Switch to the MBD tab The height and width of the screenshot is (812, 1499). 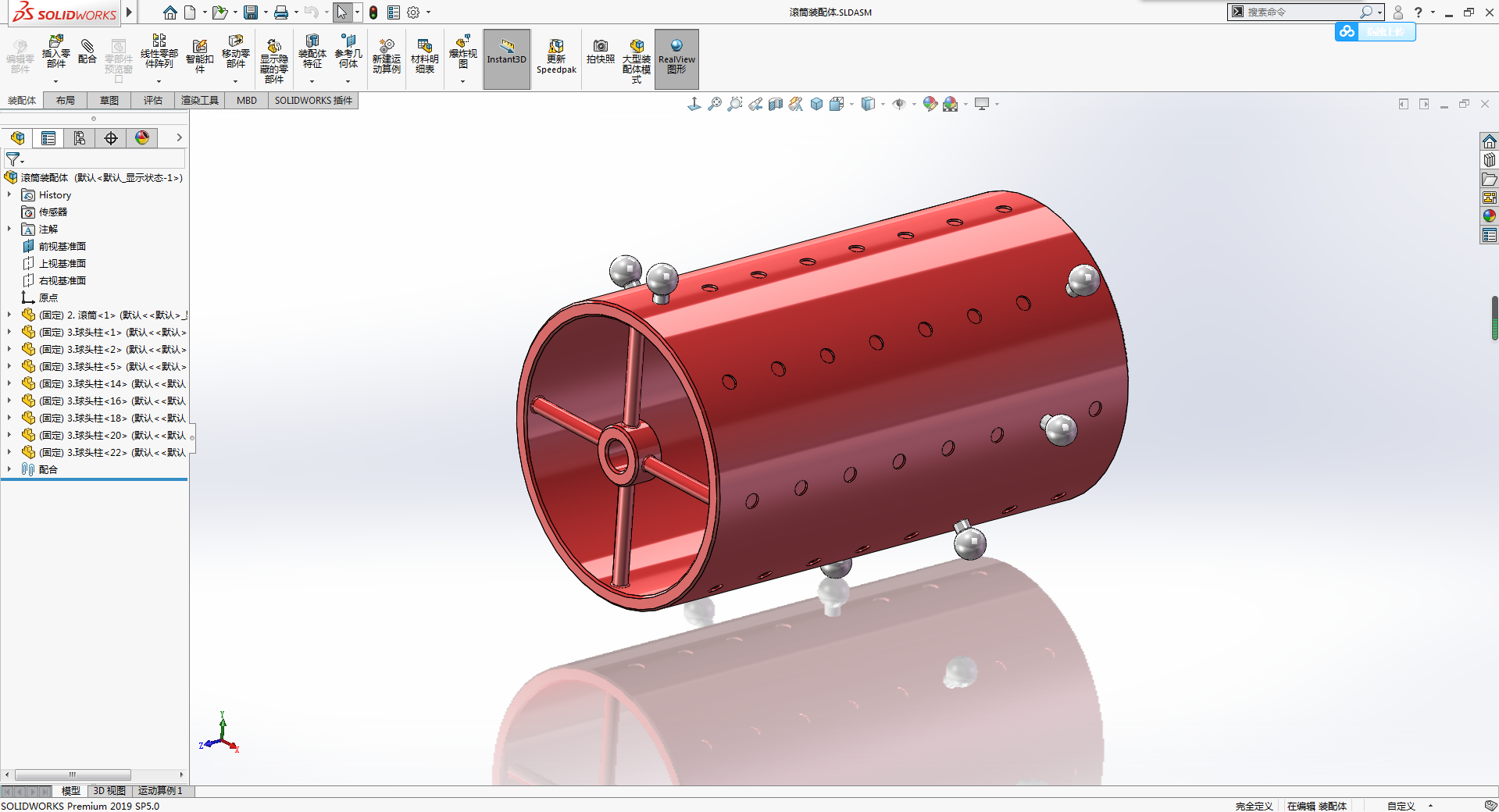[247, 100]
